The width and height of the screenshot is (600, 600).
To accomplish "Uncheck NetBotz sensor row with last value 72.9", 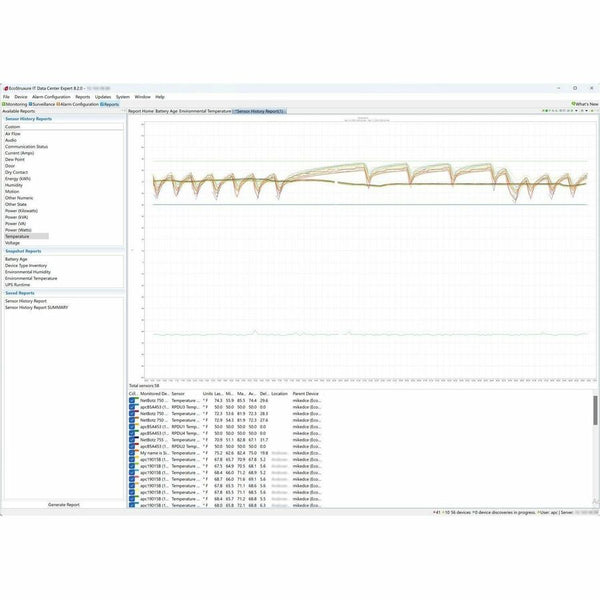I will [132, 420].
